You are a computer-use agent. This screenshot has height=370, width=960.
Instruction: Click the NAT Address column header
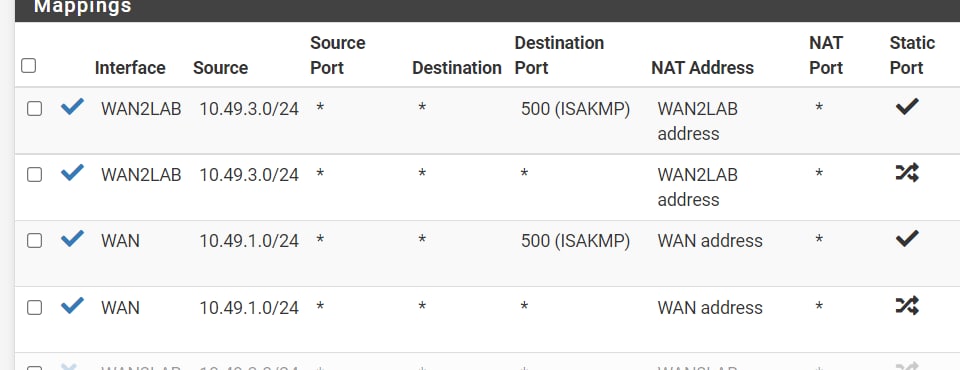pyautogui.click(x=702, y=67)
